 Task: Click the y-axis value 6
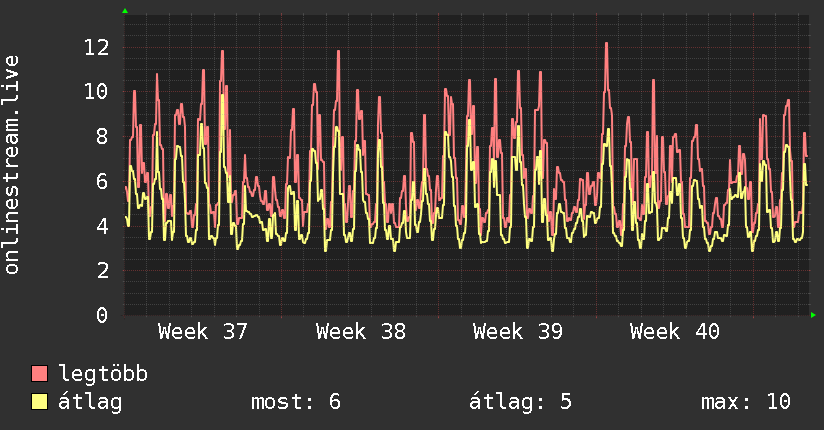click(102, 181)
